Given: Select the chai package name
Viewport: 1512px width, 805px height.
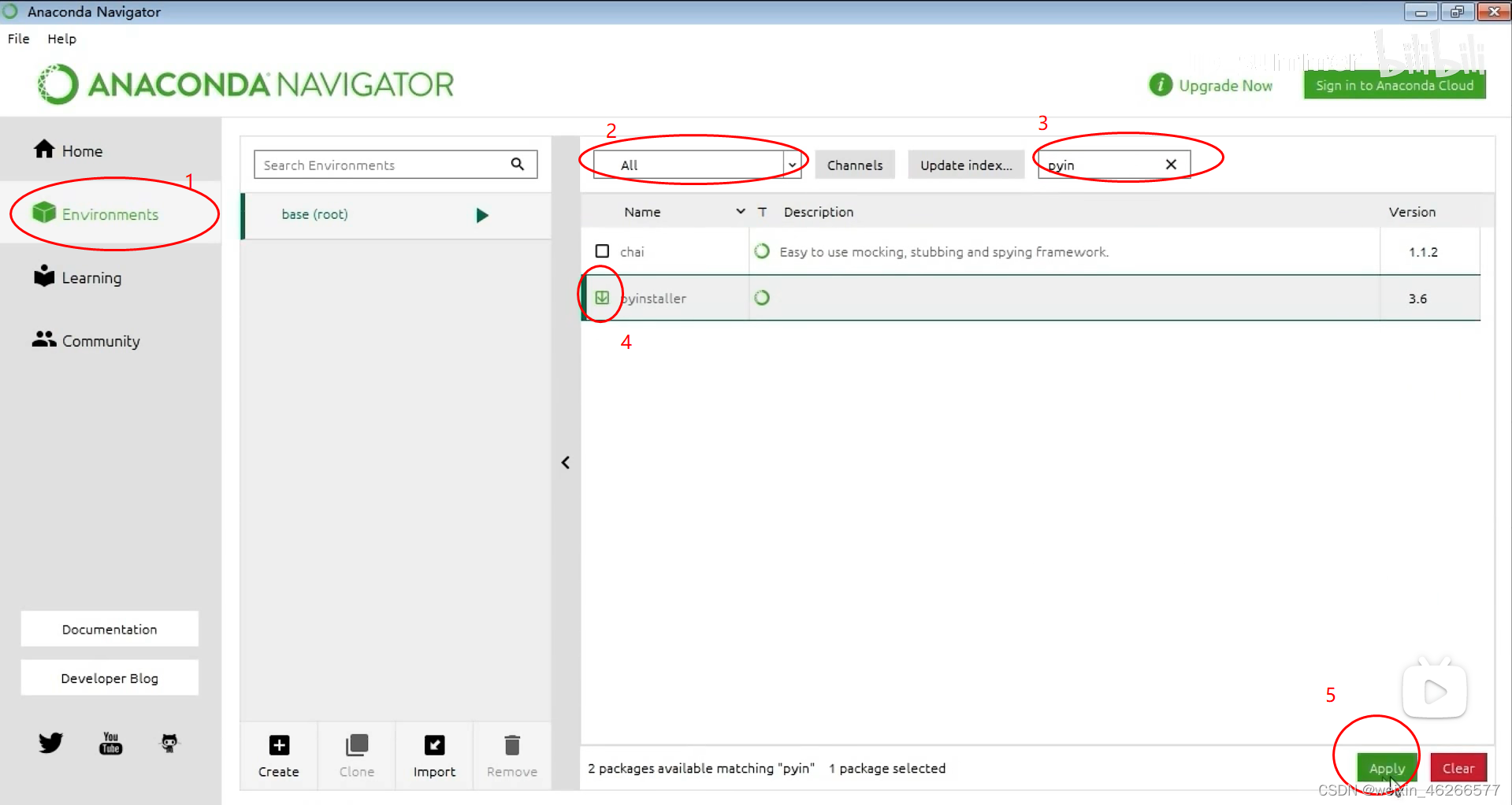Looking at the screenshot, I should [x=632, y=252].
